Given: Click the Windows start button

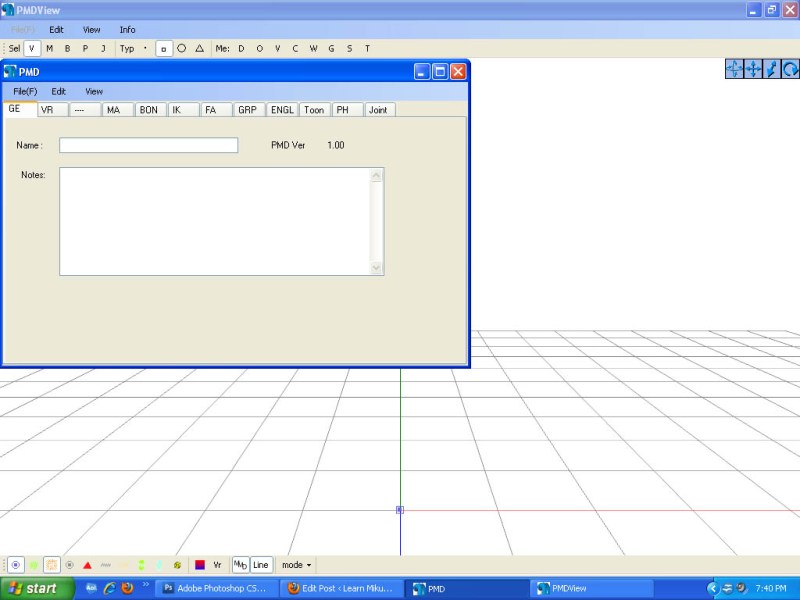Looking at the screenshot, I should [37, 588].
